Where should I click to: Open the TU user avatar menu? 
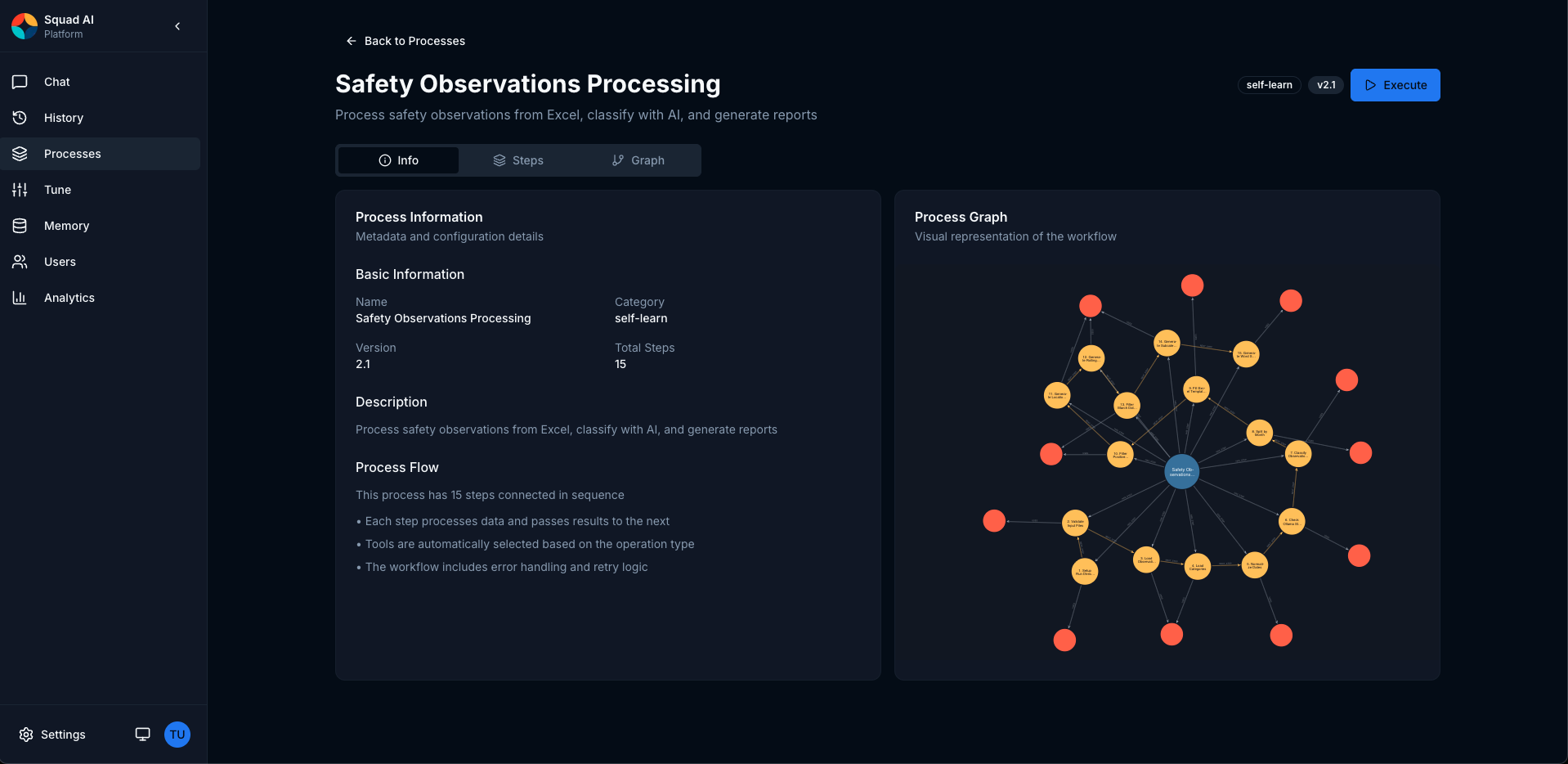(177, 735)
